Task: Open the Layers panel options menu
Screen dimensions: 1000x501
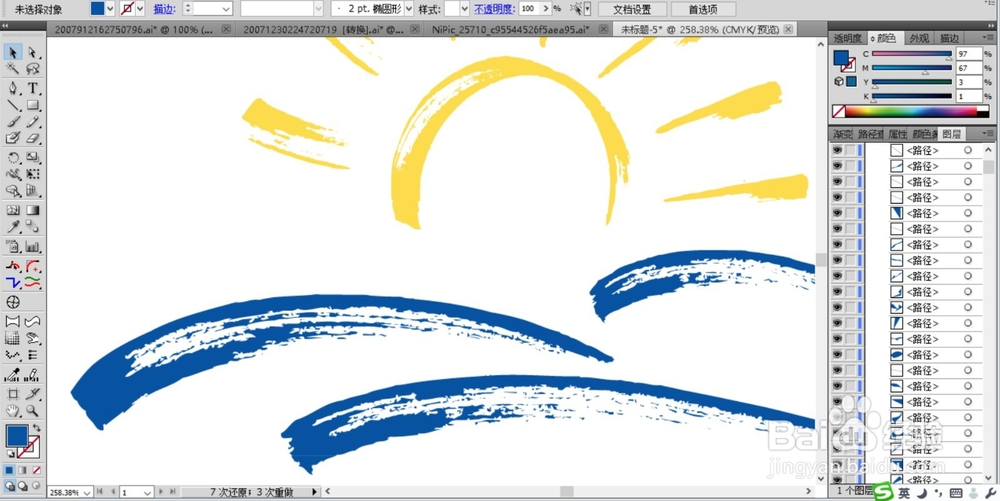Action: [x=988, y=134]
